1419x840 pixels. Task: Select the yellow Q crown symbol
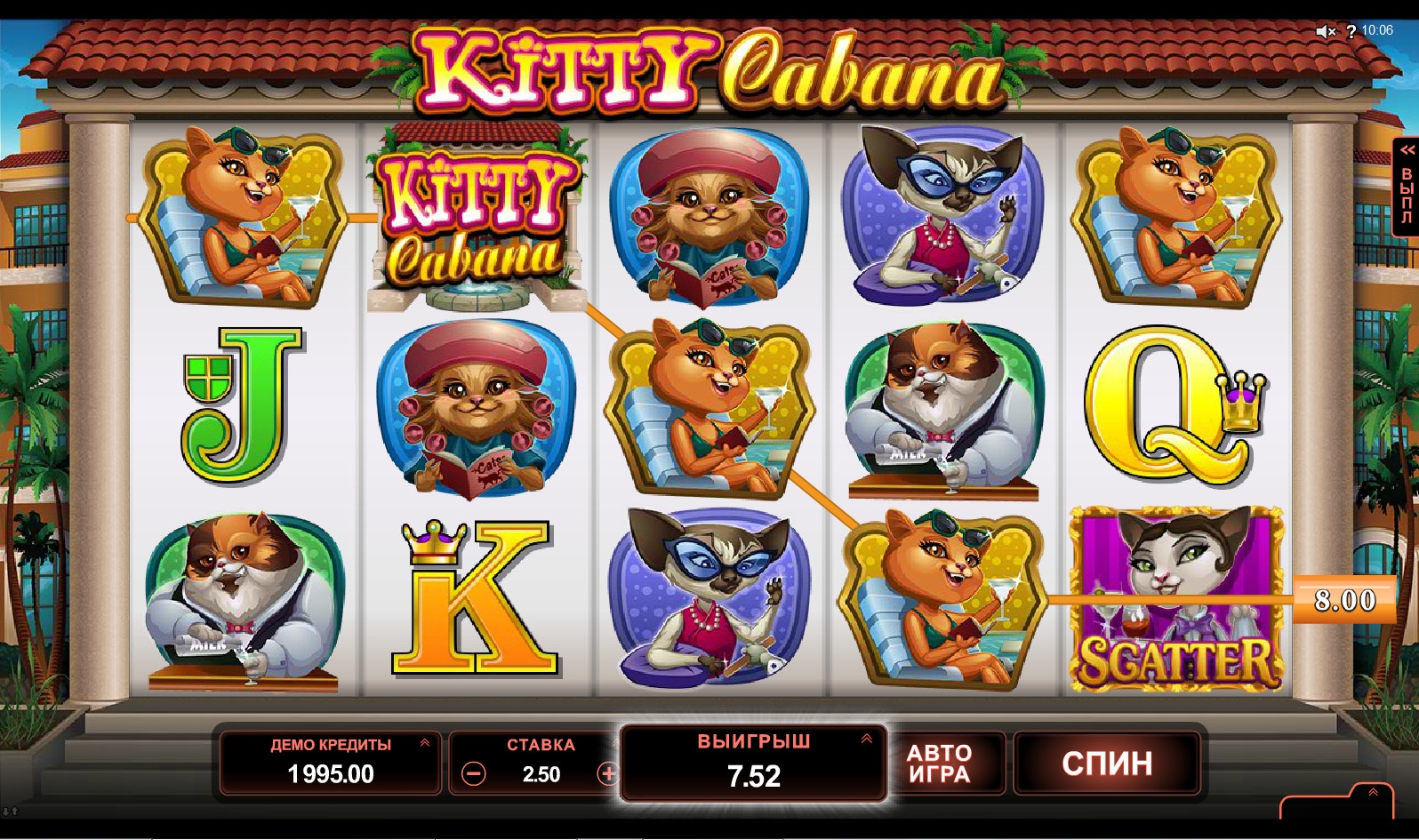pyautogui.click(x=1174, y=405)
